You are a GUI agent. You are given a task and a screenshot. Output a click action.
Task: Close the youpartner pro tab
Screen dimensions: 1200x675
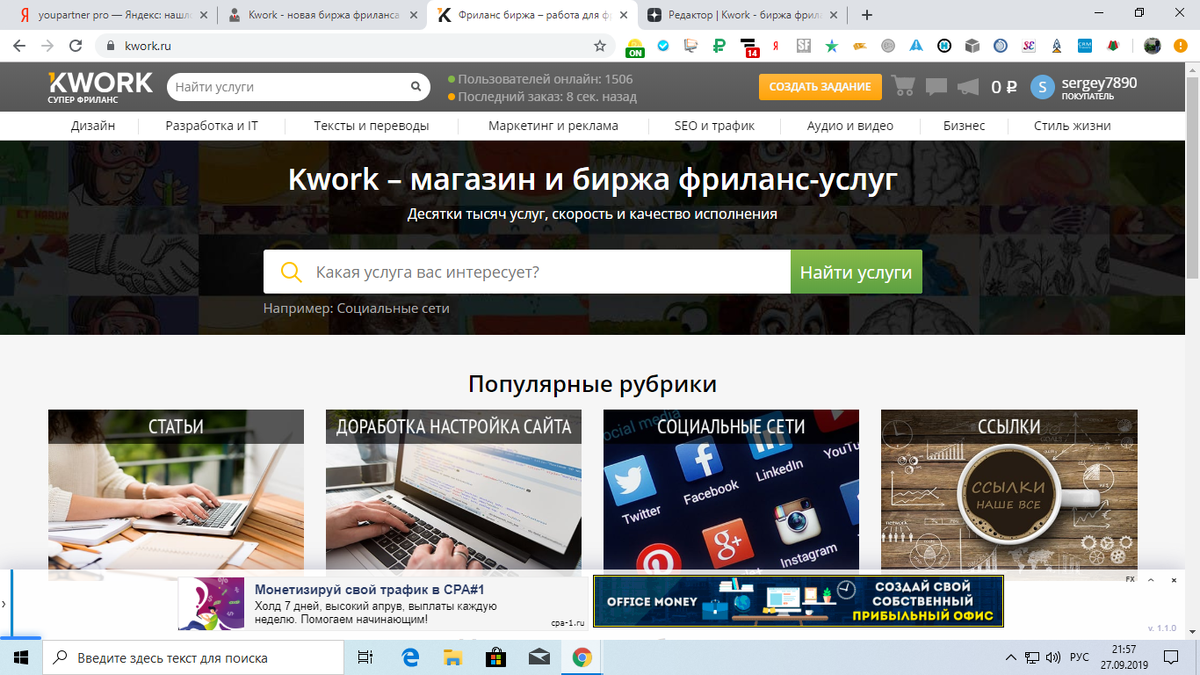coord(204,15)
